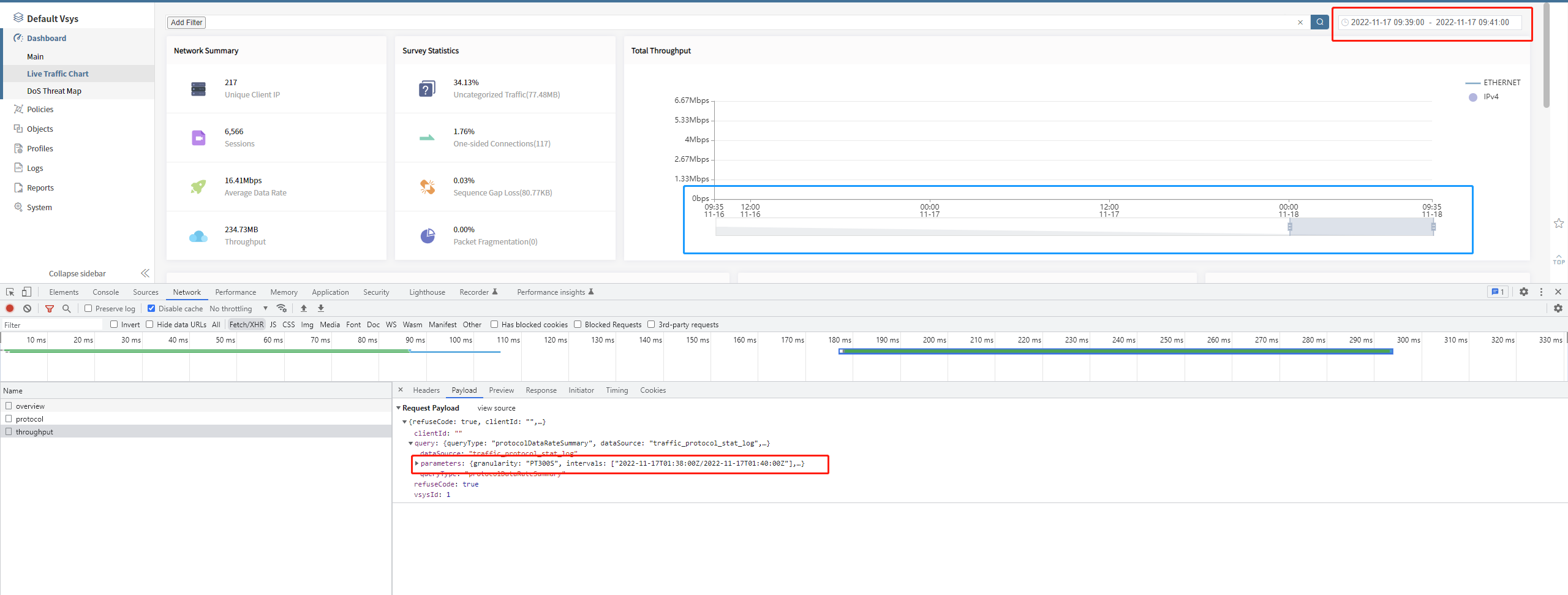Image resolution: width=1568 pixels, height=595 pixels.
Task: Switch to the Headers tab
Action: pos(426,390)
